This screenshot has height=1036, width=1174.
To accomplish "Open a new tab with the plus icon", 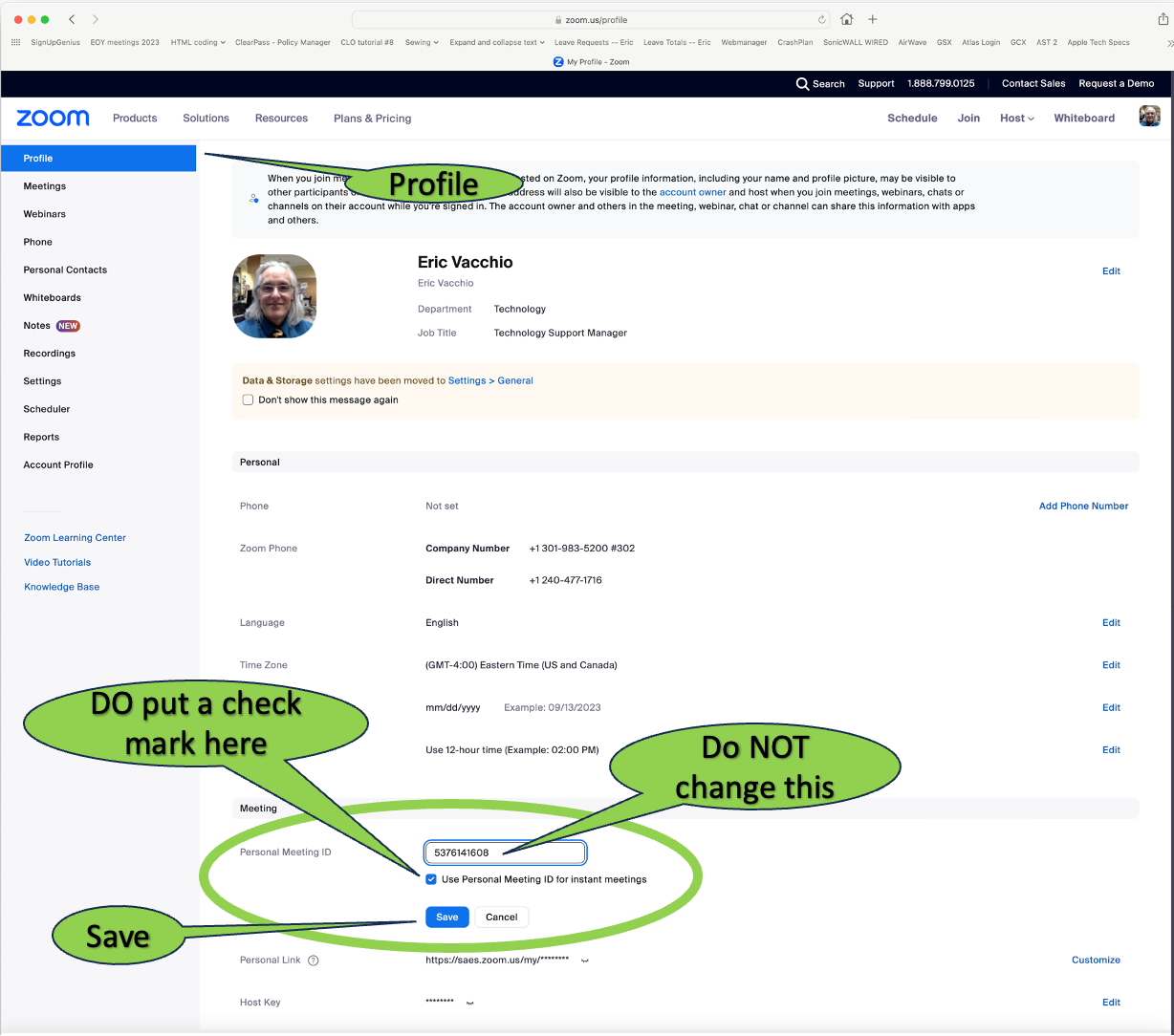I will (872, 19).
